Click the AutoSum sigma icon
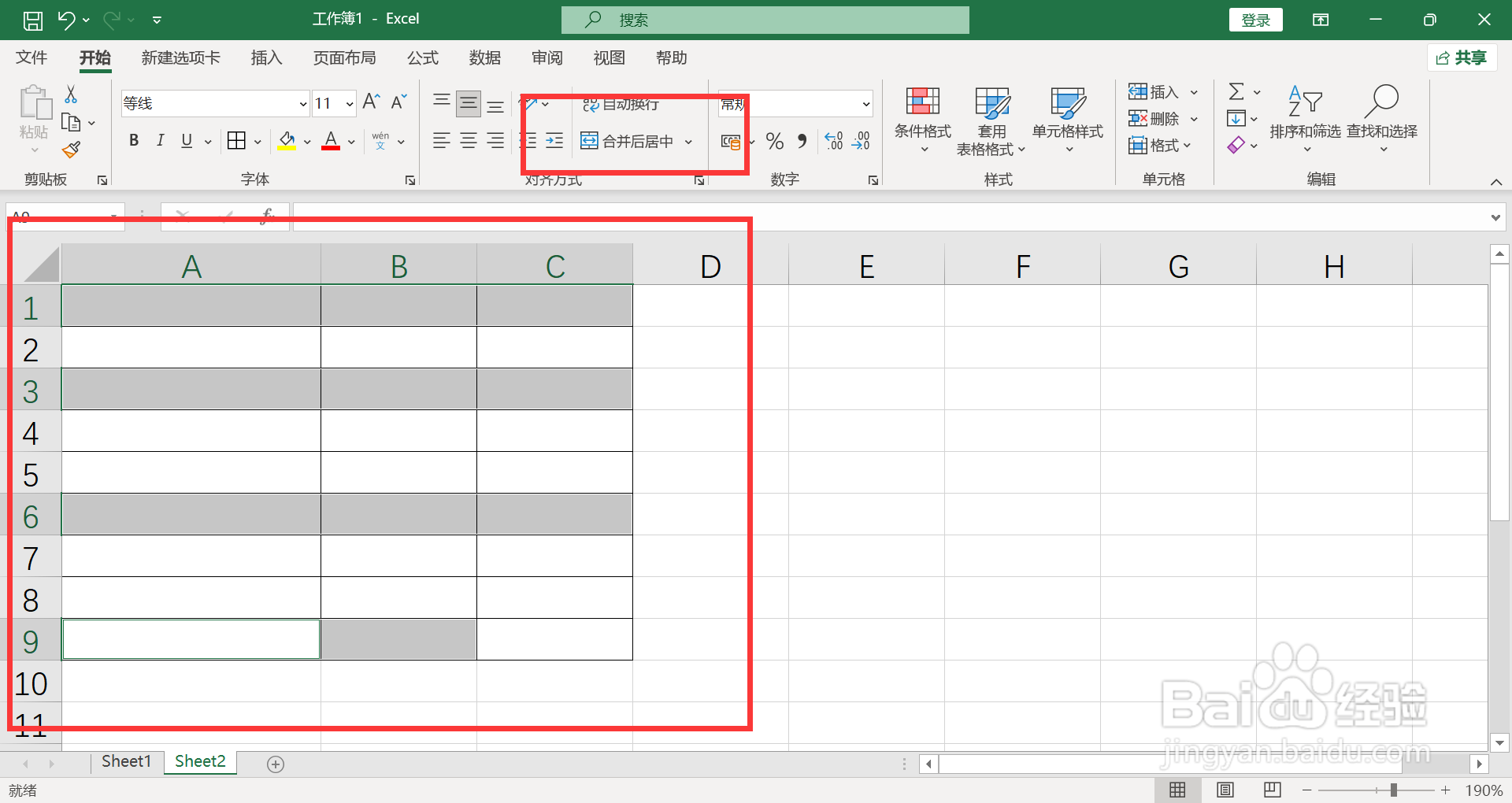This screenshot has height=803, width=1512. click(x=1237, y=92)
